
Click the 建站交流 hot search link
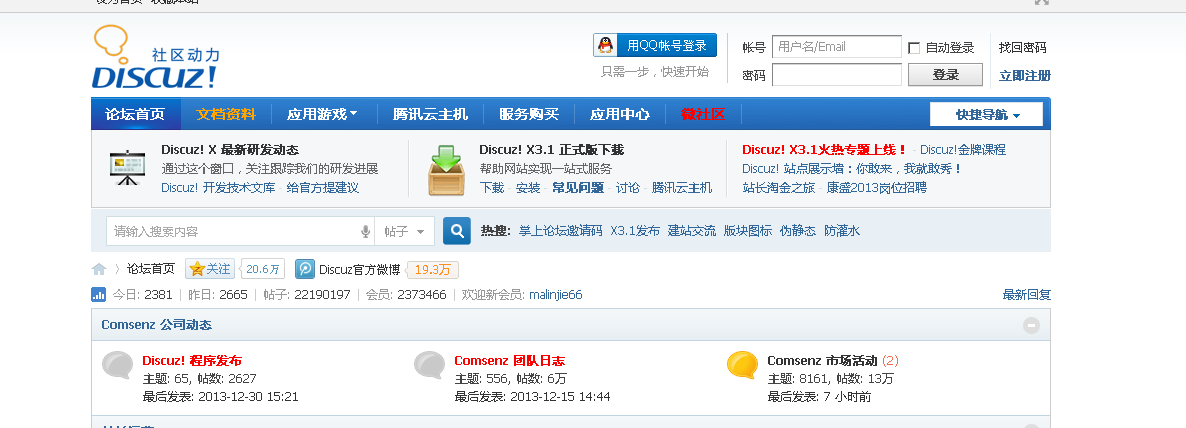click(x=691, y=231)
